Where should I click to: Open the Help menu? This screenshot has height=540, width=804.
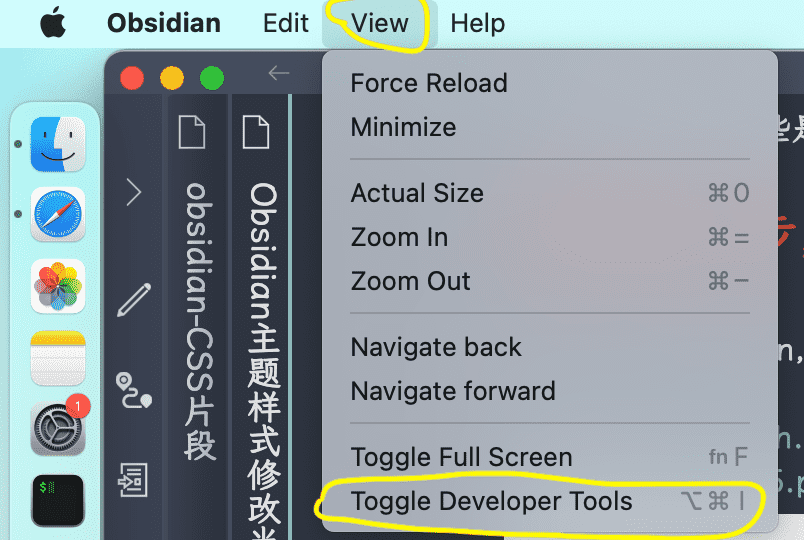coord(477,23)
